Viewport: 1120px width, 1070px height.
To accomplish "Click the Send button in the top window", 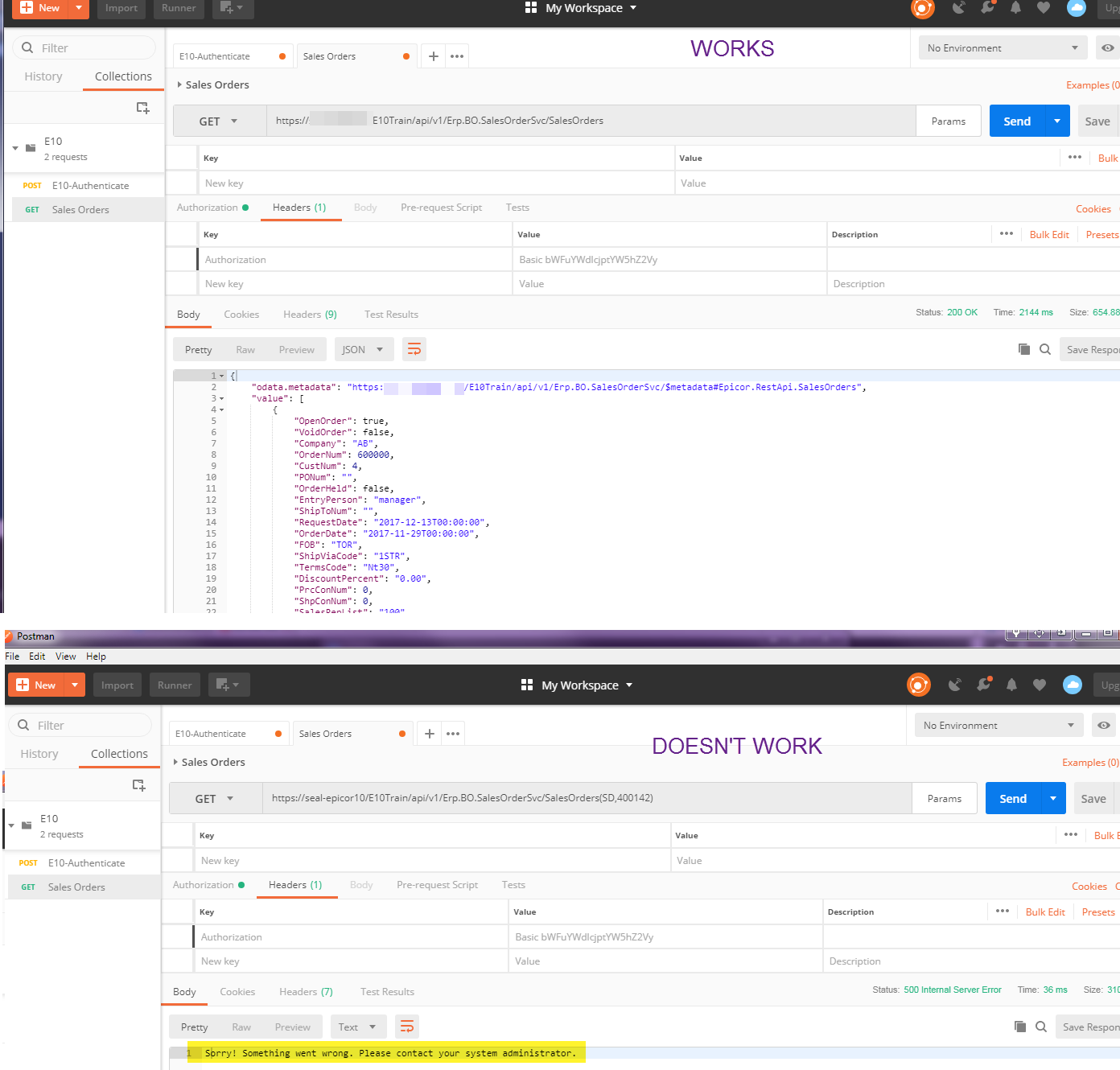I will click(x=1017, y=121).
